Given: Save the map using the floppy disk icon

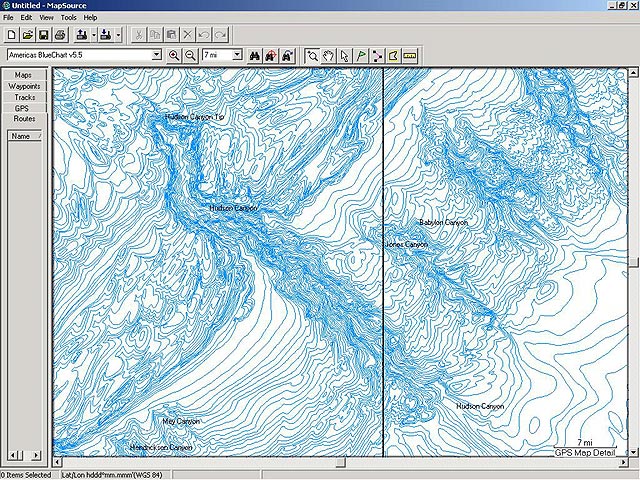Looking at the screenshot, I should coord(43,35).
